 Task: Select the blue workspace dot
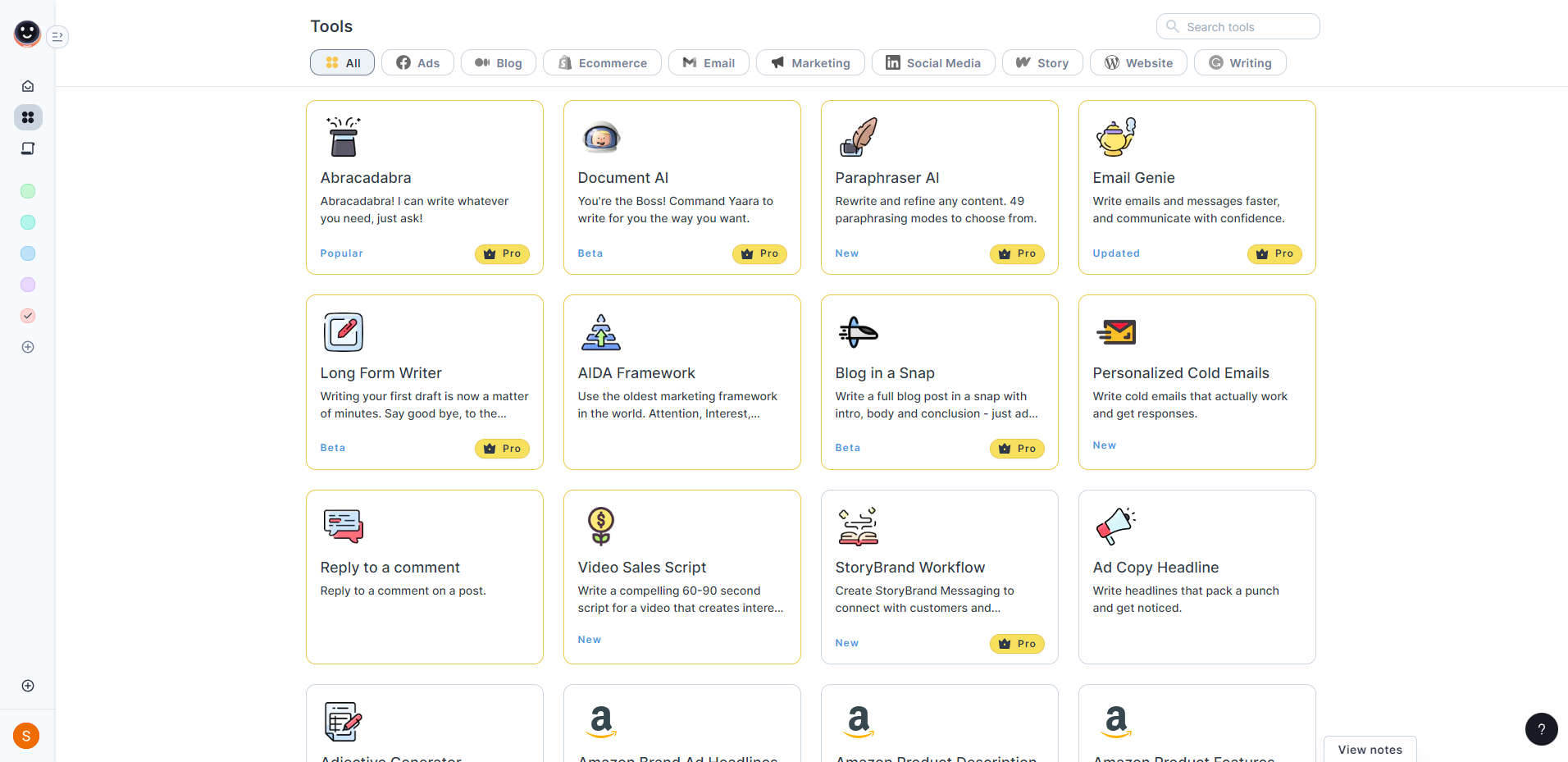pos(28,253)
